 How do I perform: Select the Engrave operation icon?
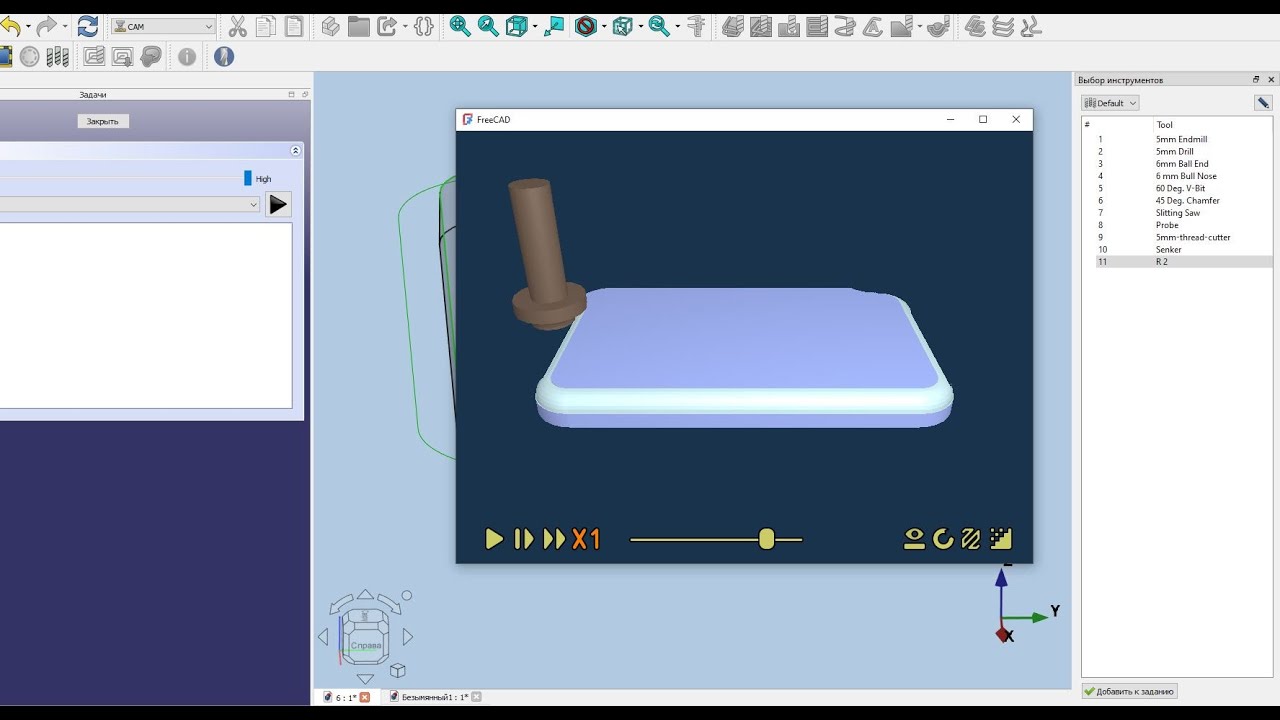[873, 27]
